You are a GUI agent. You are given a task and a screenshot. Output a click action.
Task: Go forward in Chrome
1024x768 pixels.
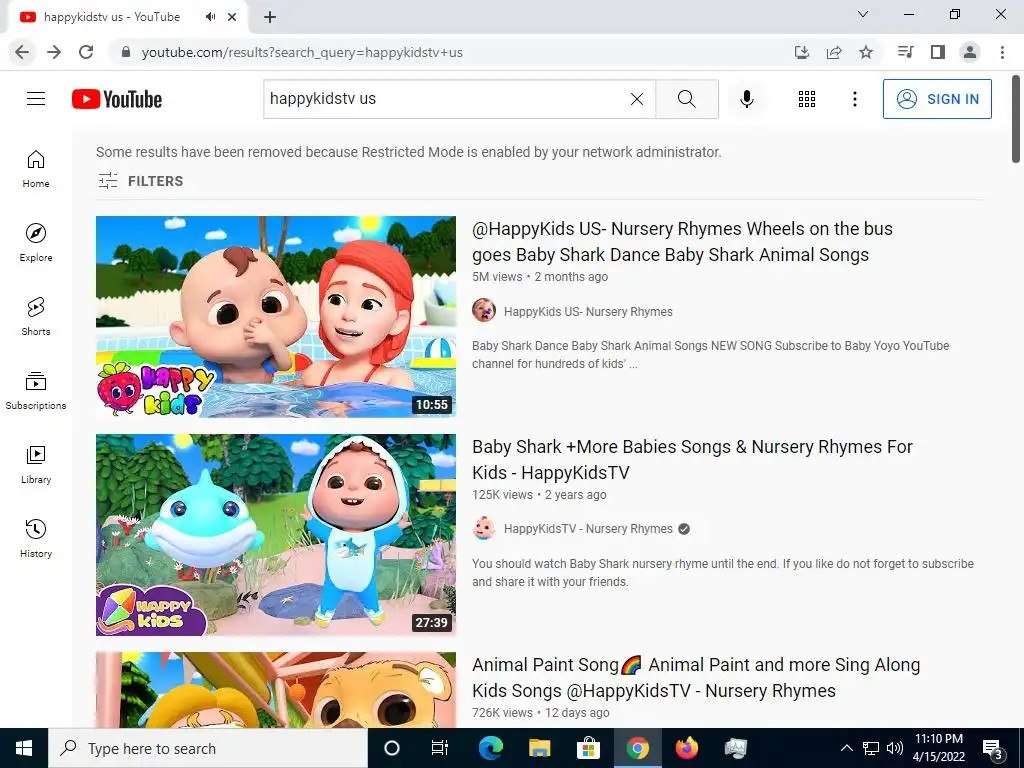(54, 52)
